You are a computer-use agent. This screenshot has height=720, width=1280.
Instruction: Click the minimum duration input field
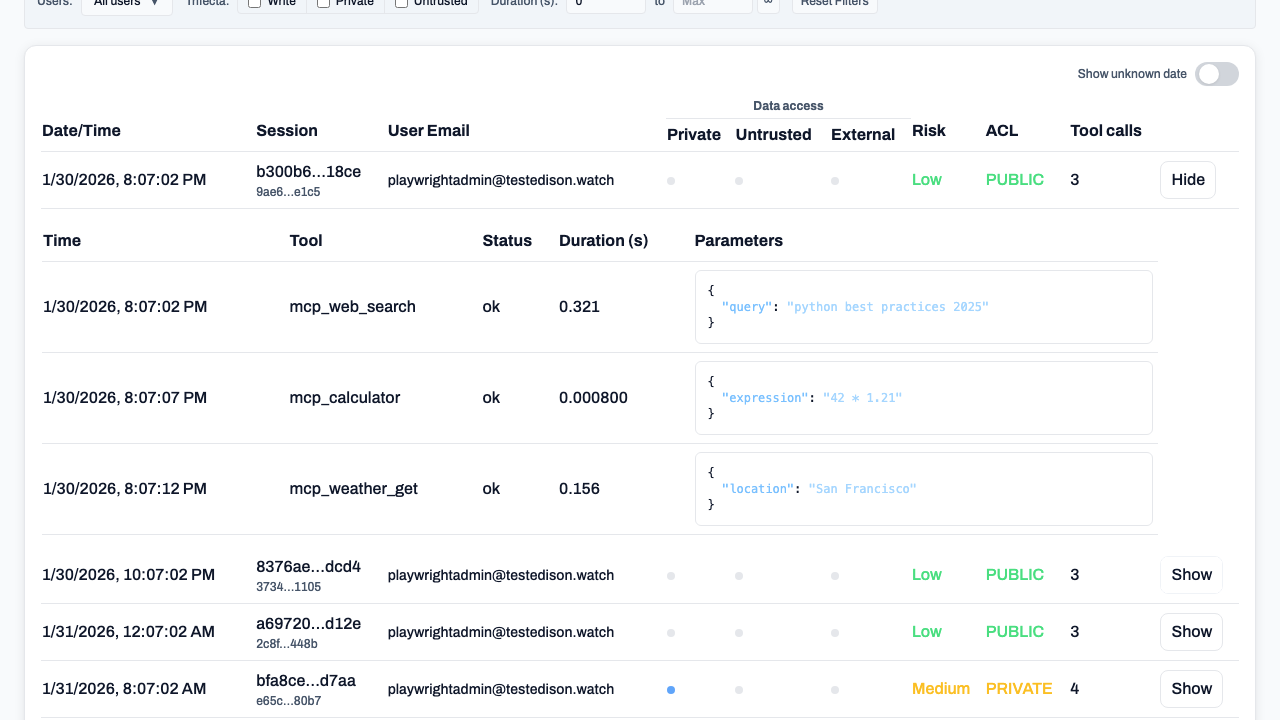(x=605, y=4)
